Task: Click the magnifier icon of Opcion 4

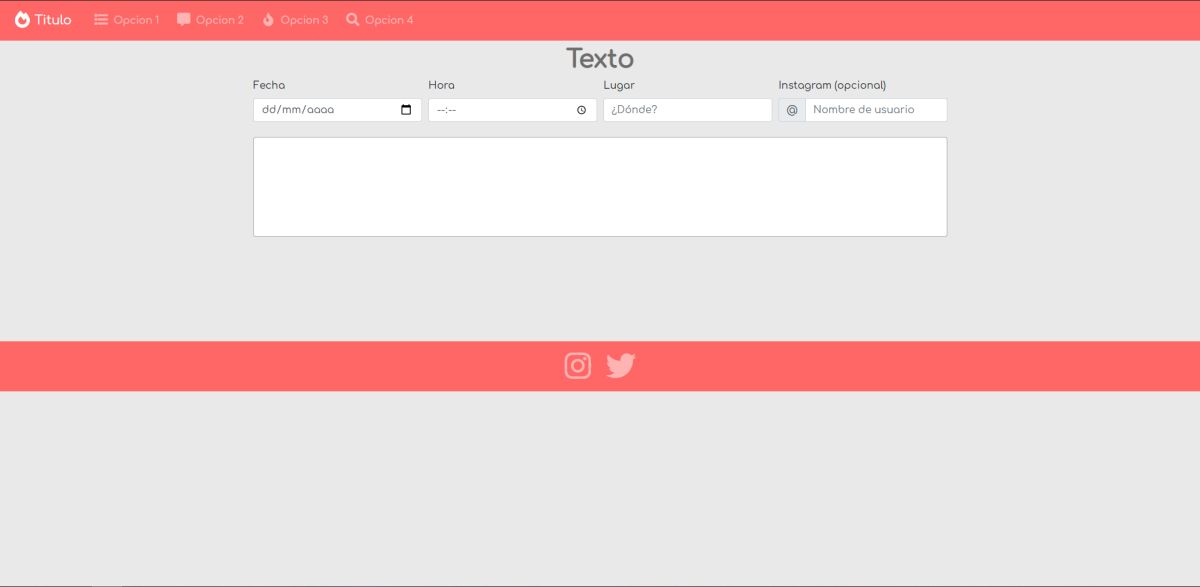Action: 352,20
